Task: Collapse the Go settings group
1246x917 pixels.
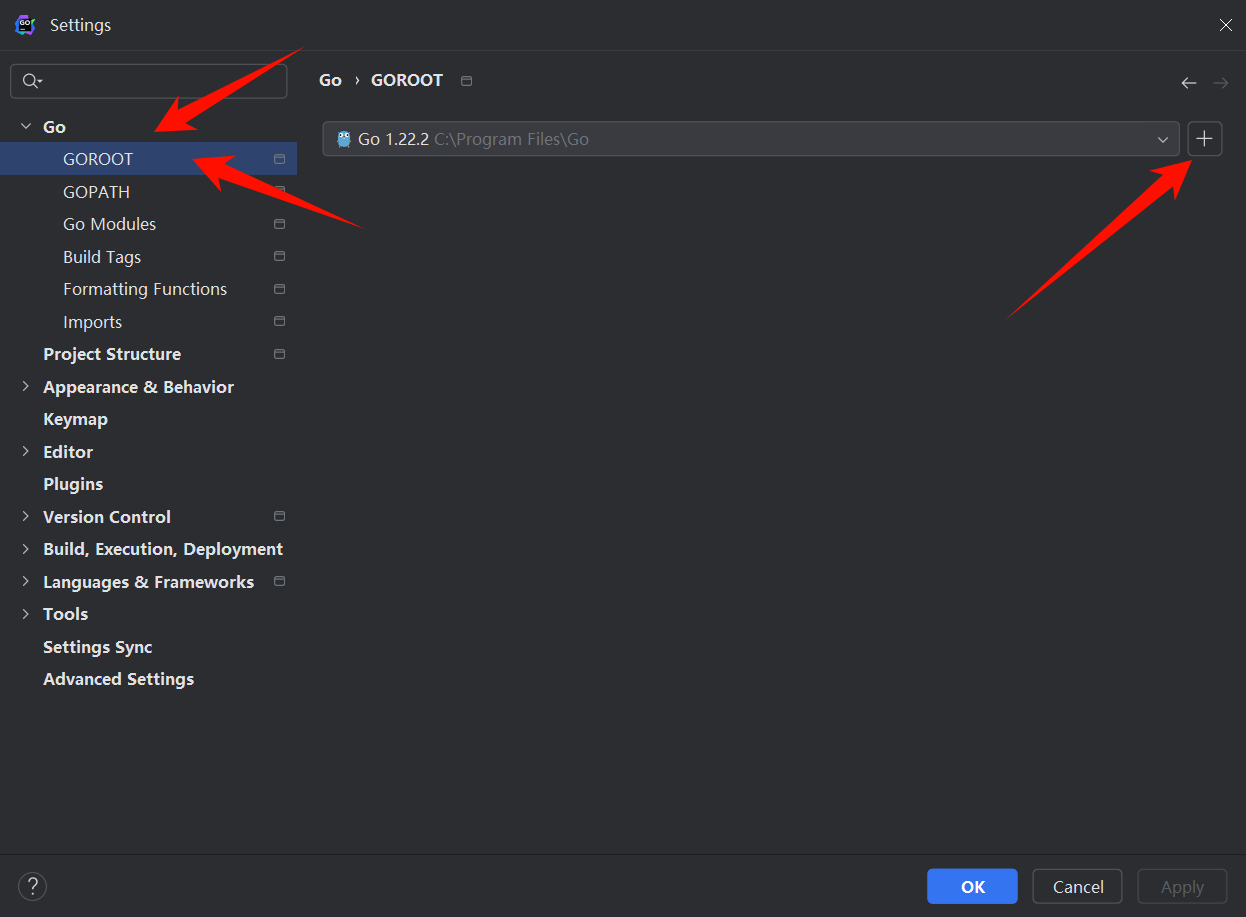Action: pyautogui.click(x=26, y=127)
